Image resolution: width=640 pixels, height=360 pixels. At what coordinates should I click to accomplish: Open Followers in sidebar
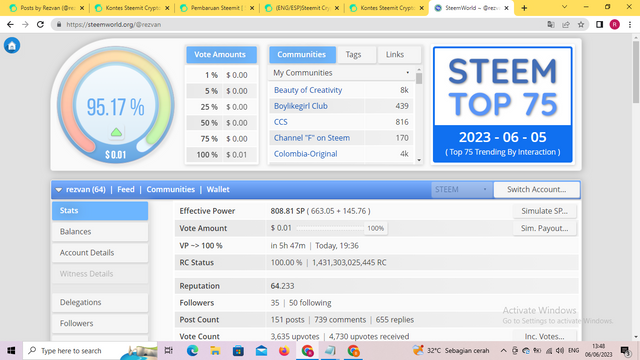tap(100, 323)
